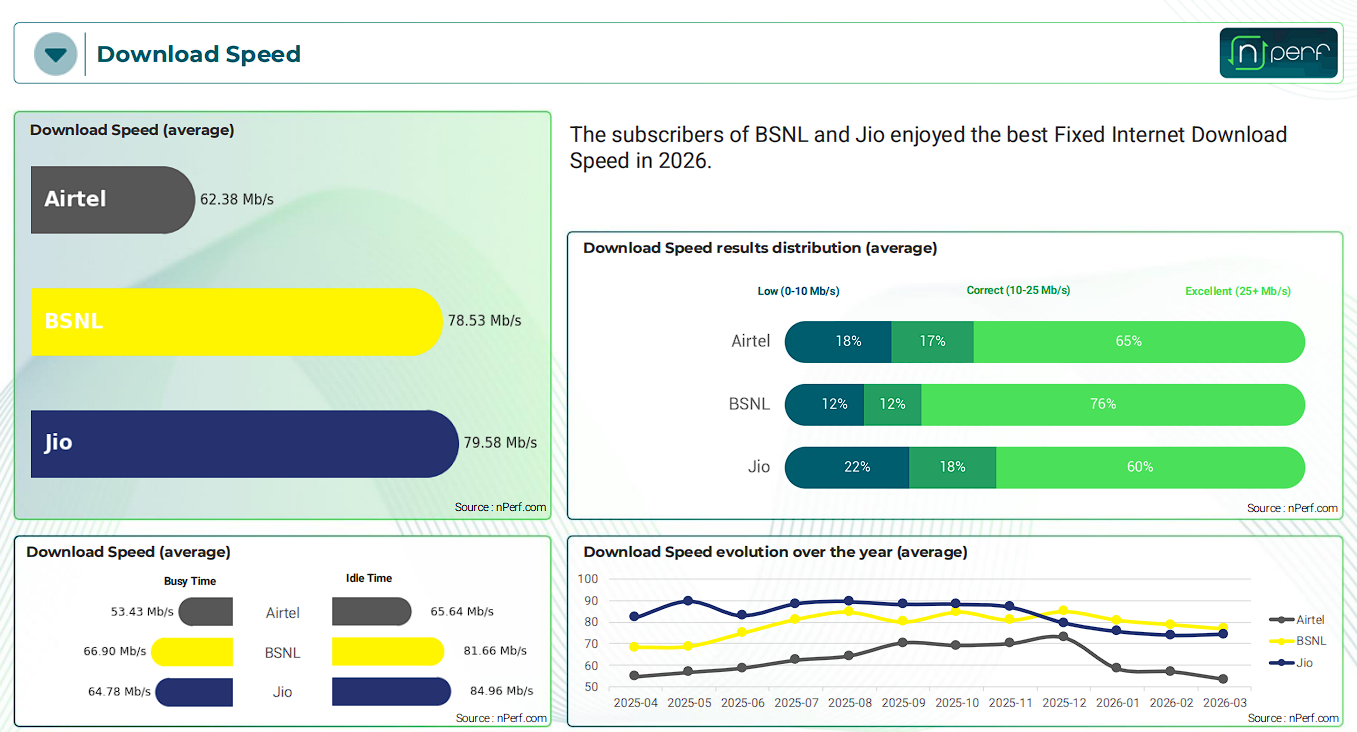
Task: Toggle the Jio legend entry in line chart
Action: tap(1297, 663)
